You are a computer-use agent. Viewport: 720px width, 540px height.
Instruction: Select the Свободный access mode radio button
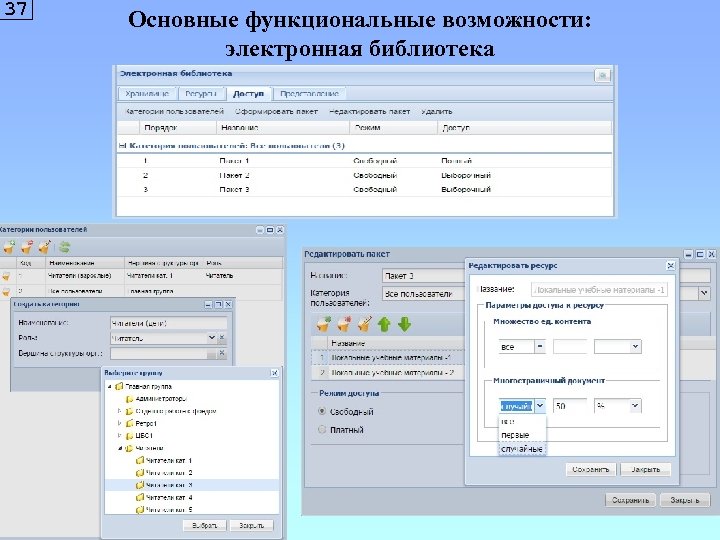(x=322, y=411)
